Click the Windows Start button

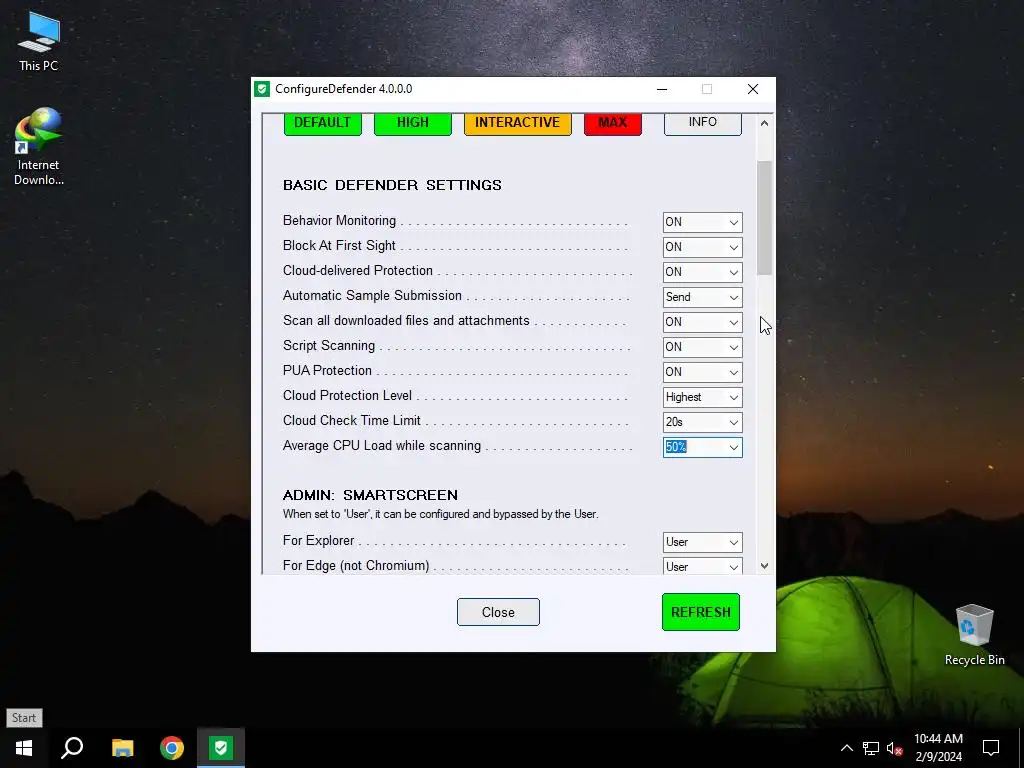point(24,748)
